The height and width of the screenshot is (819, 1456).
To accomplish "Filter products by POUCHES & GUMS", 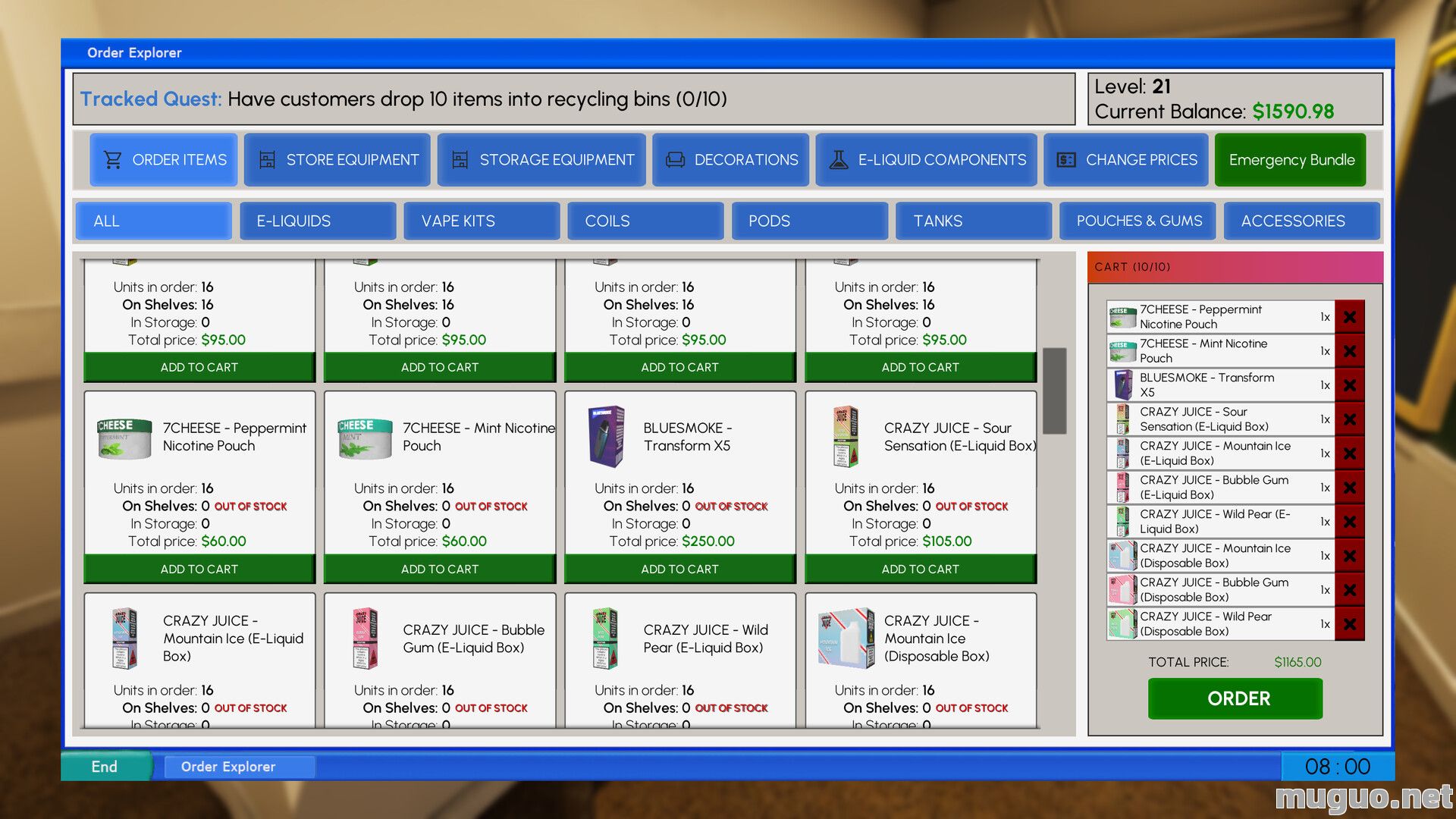I will click(x=1137, y=221).
